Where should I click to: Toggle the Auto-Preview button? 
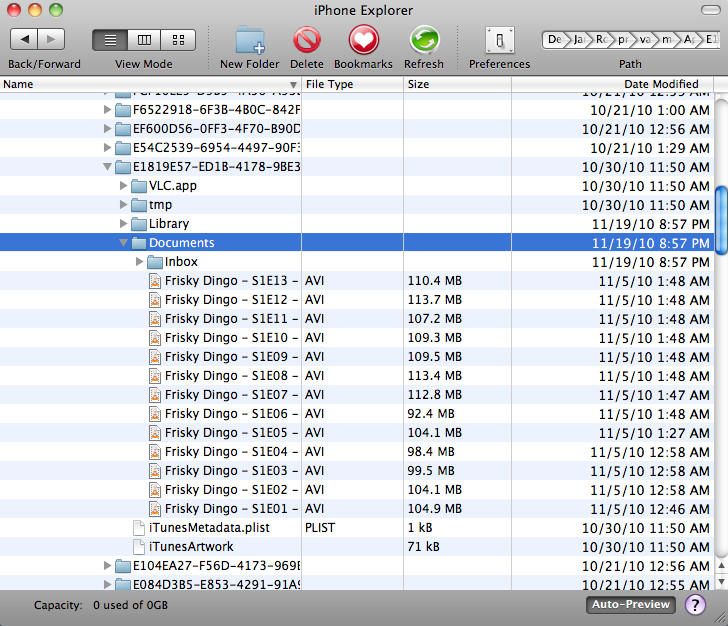630,605
